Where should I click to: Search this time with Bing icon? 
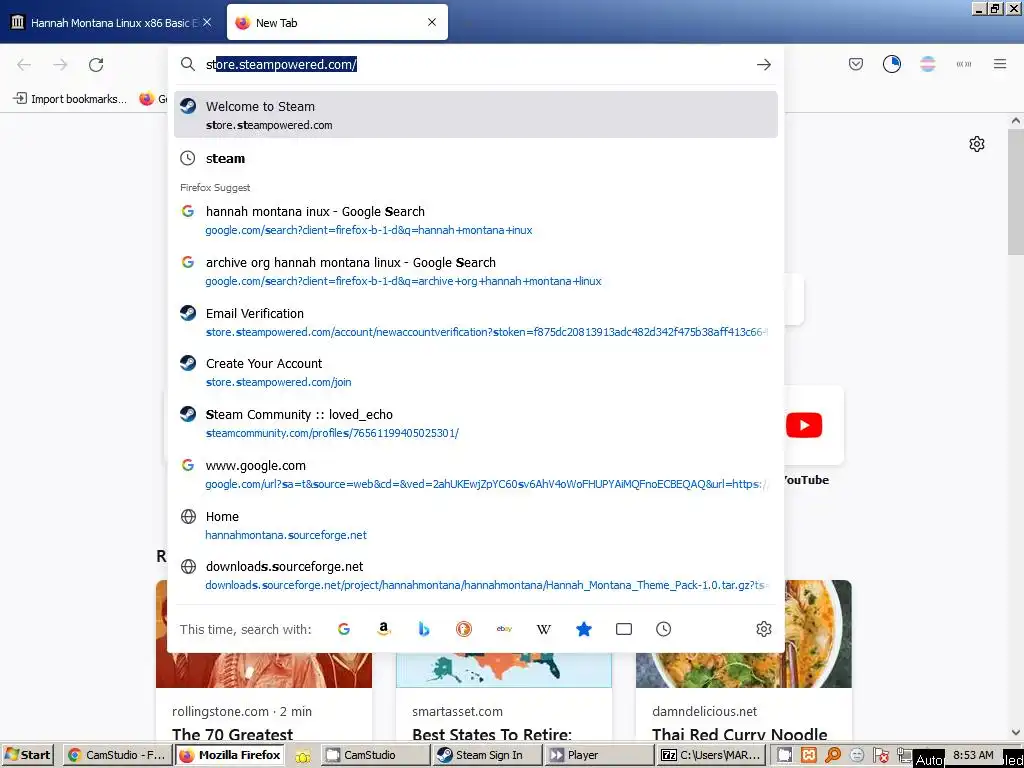click(424, 629)
